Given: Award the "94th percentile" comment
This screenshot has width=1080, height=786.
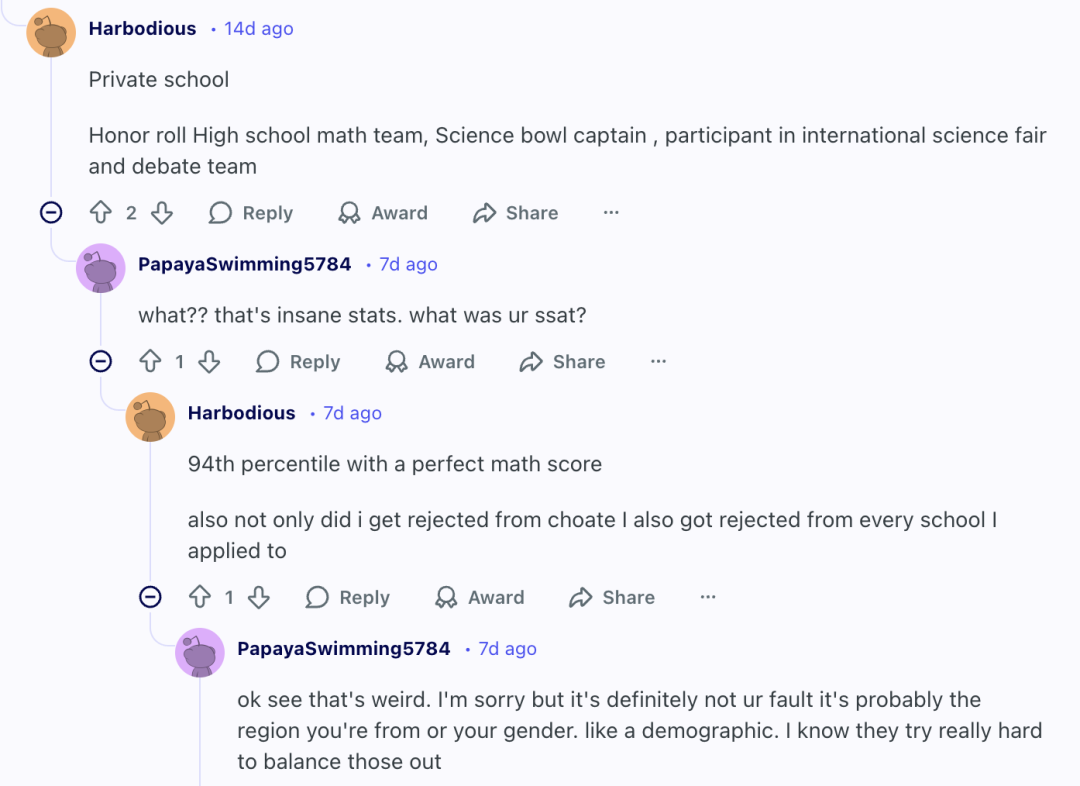Looking at the screenshot, I should tap(480, 598).
